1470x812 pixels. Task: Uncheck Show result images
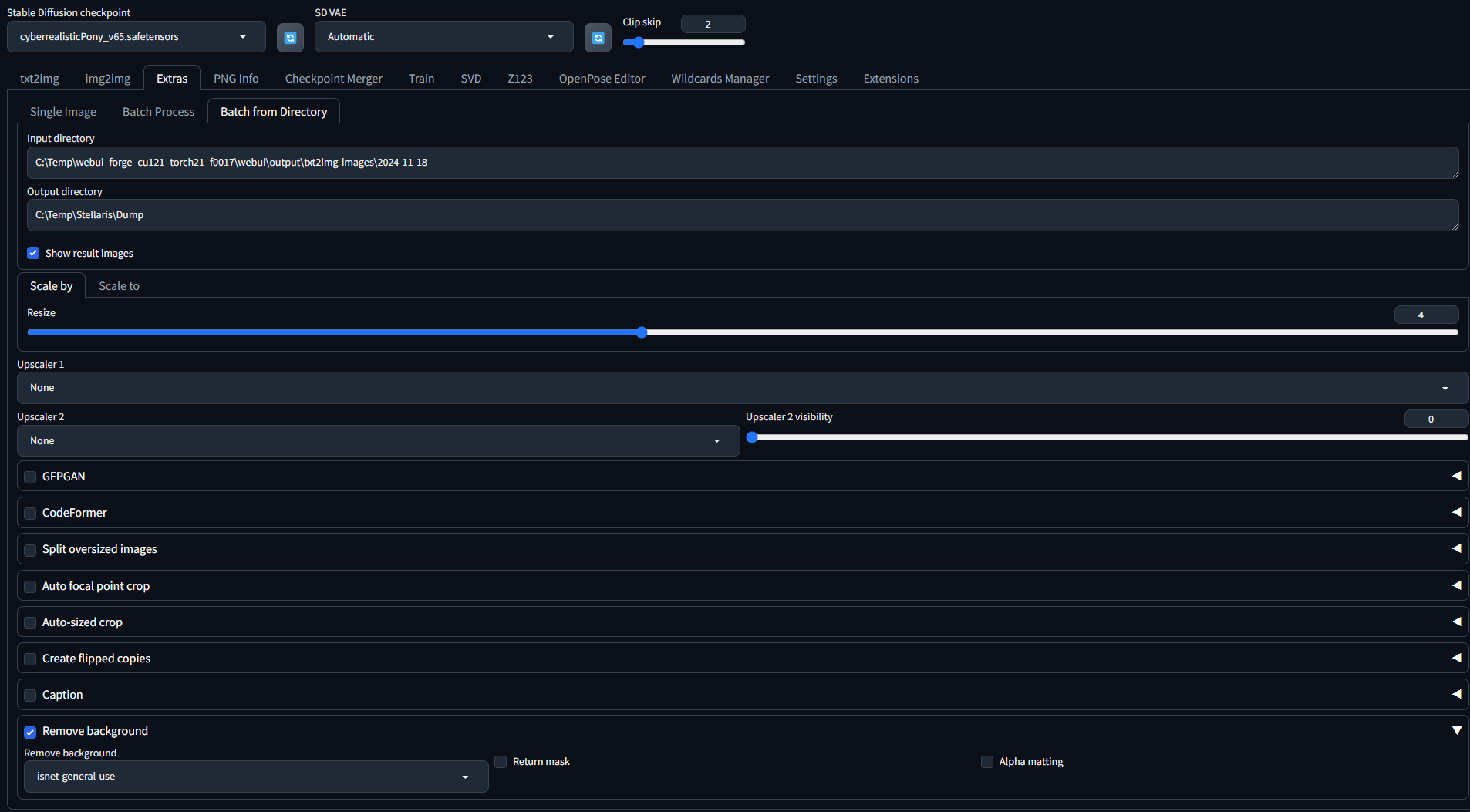click(33, 253)
